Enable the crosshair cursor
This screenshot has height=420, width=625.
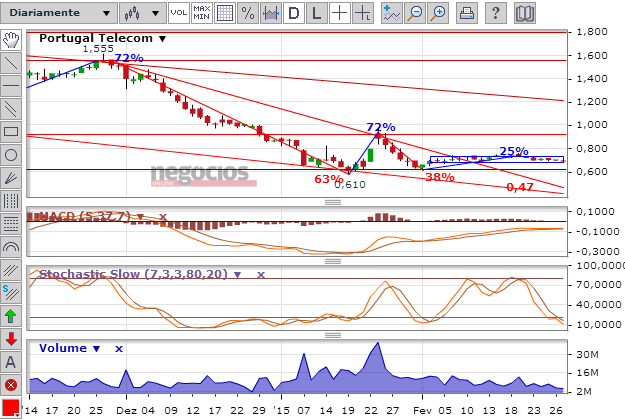pos(340,13)
